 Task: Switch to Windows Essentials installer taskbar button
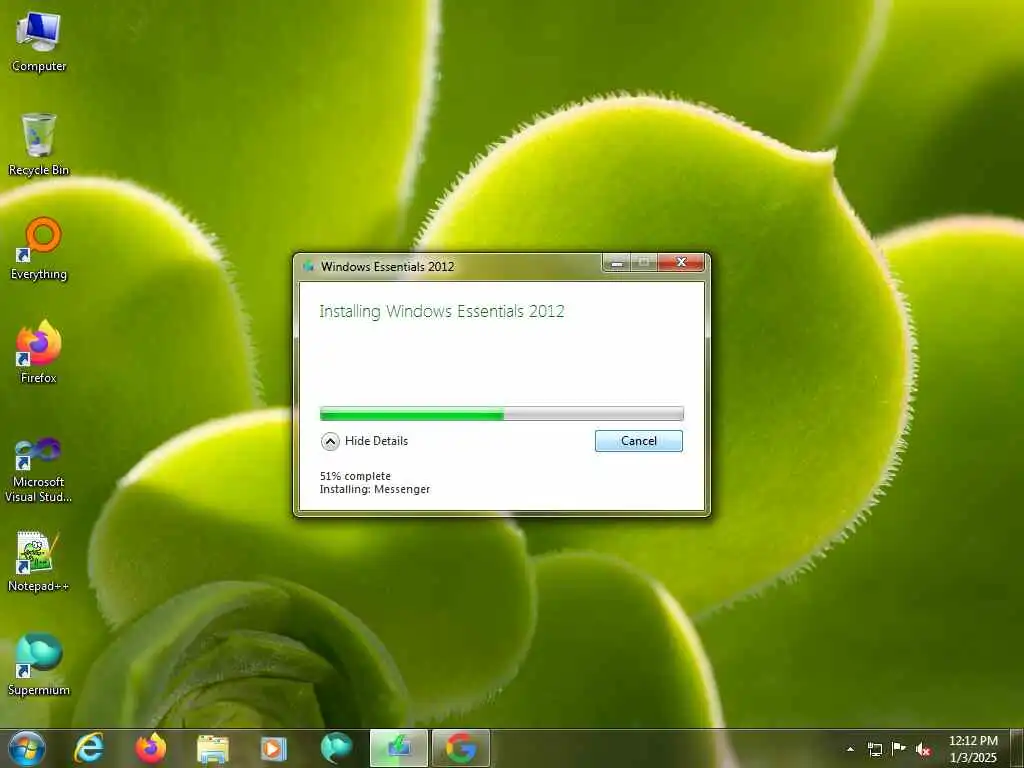tap(398, 748)
